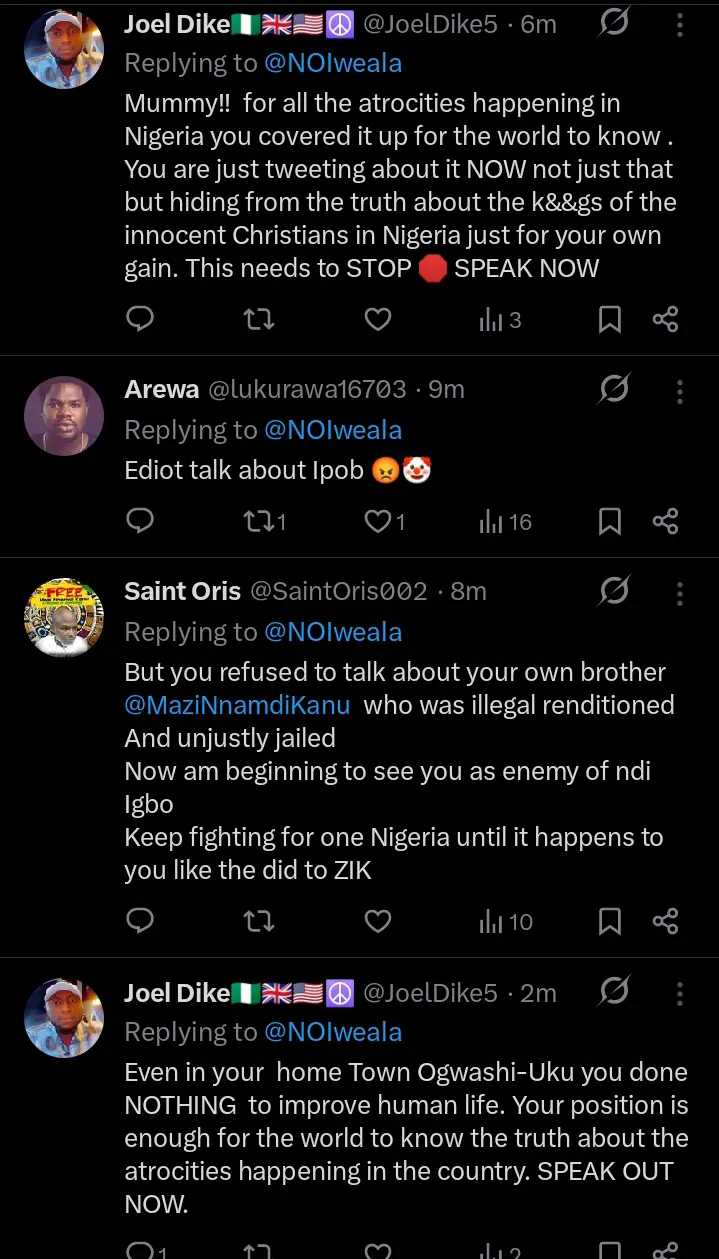Share Arewa's tweet
Screen dimensions: 719x1259
click(x=666, y=521)
